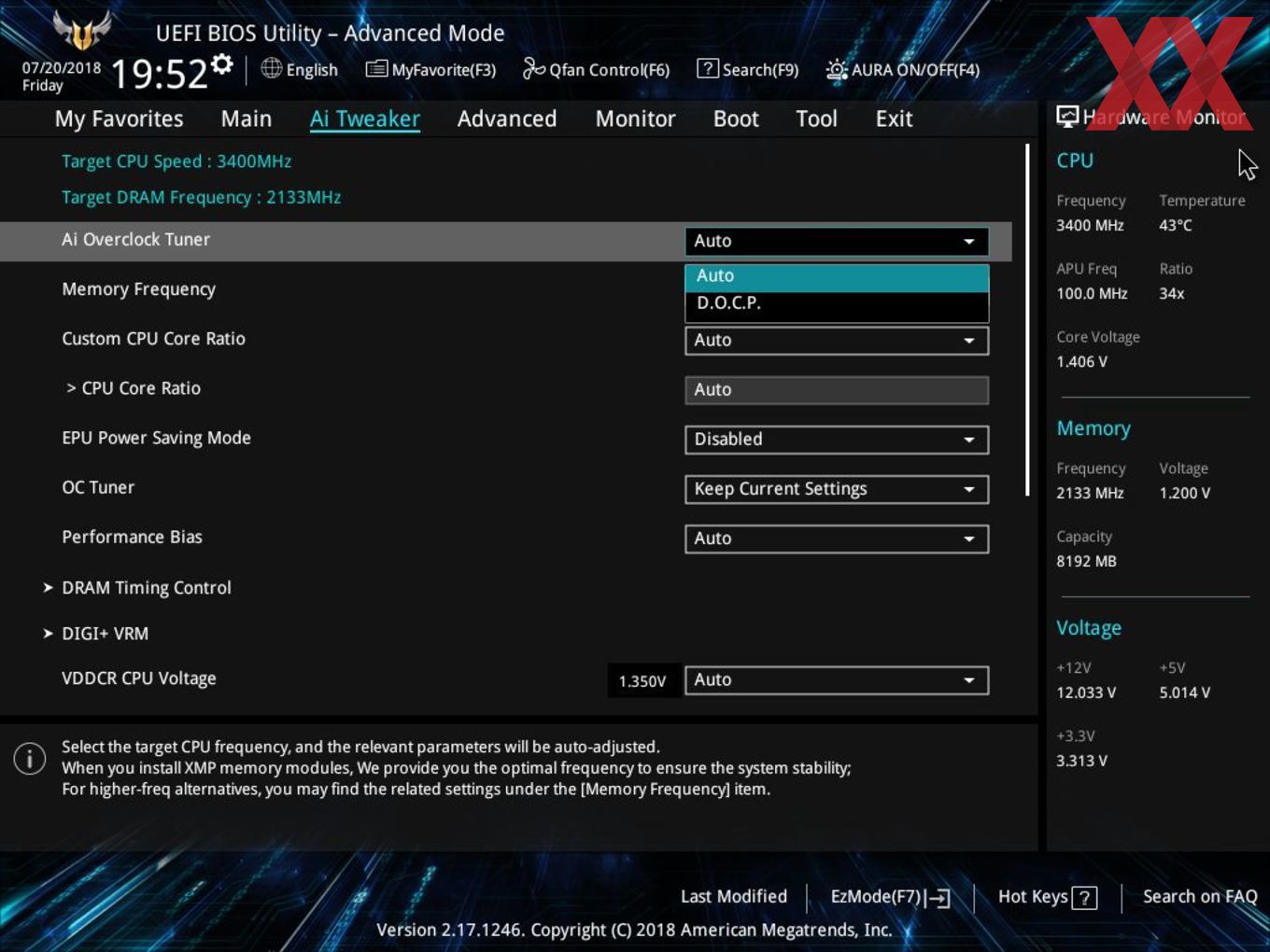This screenshot has height=952, width=1270.
Task: Click the APU Freq 100.0 MHz value
Action: (x=1092, y=293)
